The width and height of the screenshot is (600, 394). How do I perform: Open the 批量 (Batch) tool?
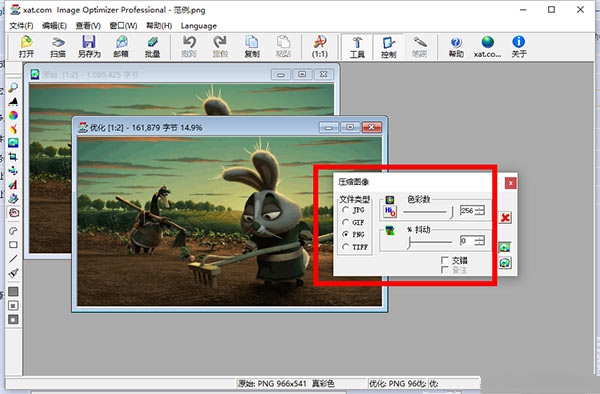[152, 47]
